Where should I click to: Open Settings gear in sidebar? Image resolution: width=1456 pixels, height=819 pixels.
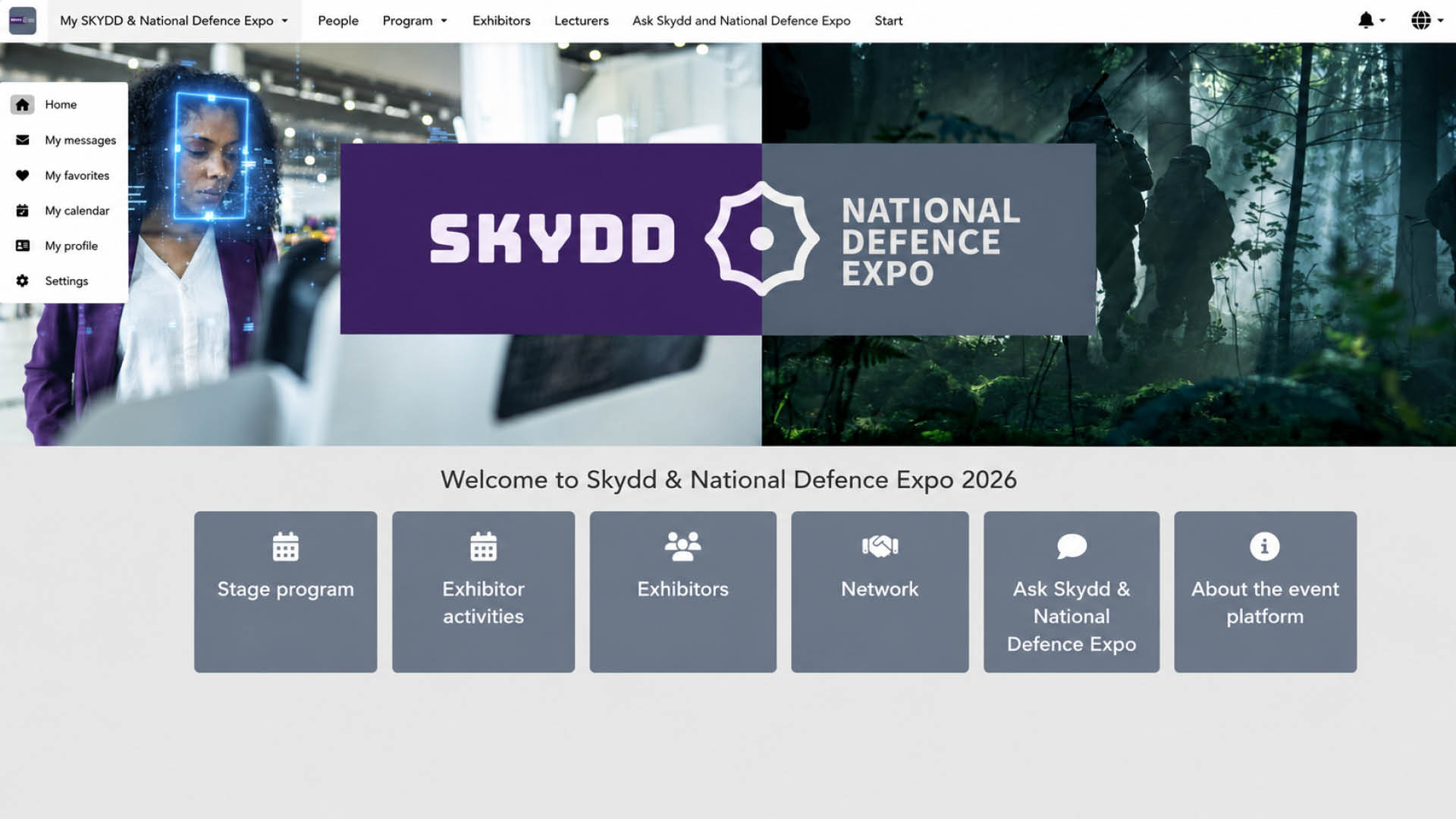[x=22, y=281]
